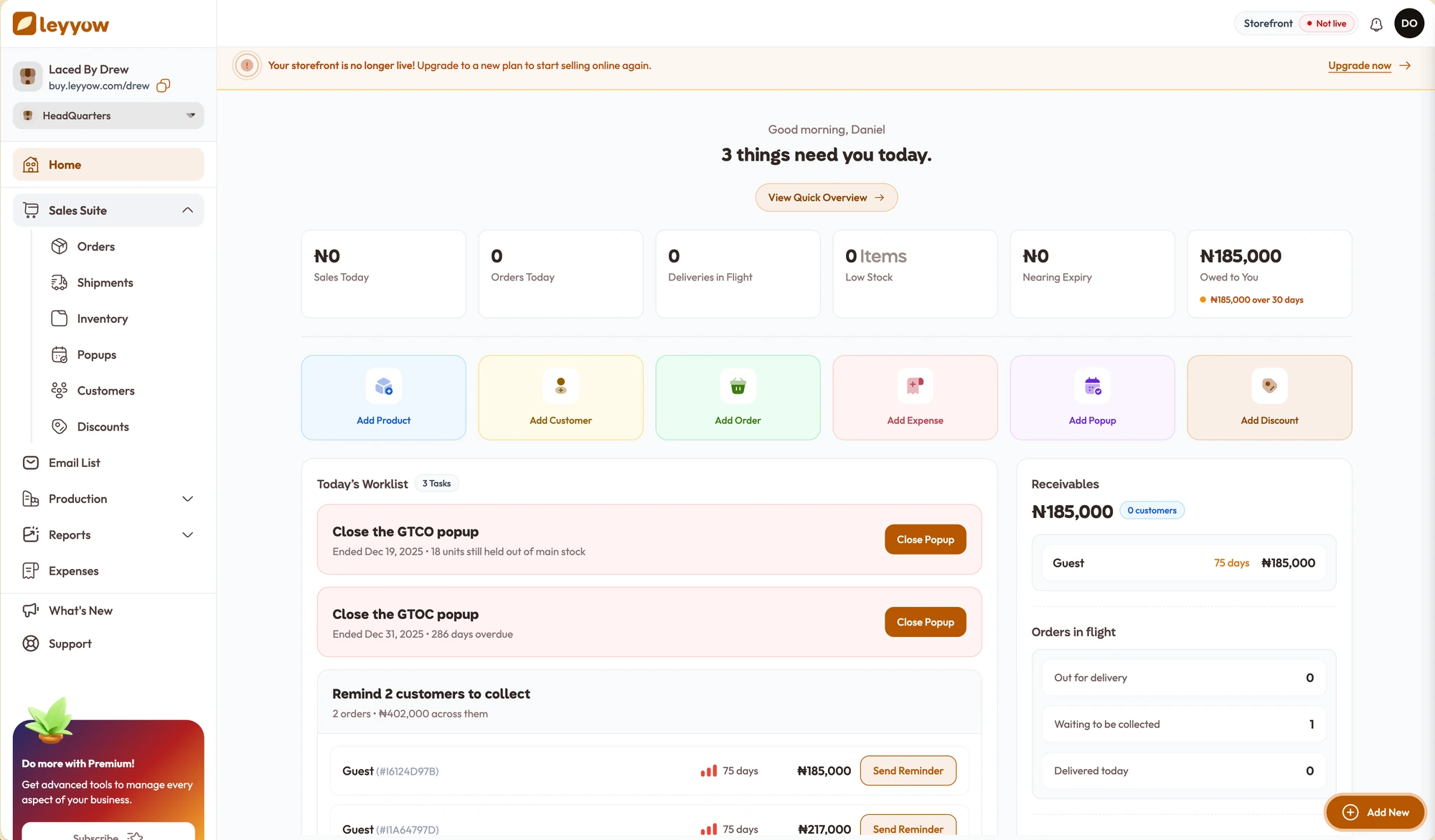
Task: Click View Quick Overview button
Action: 826,197
